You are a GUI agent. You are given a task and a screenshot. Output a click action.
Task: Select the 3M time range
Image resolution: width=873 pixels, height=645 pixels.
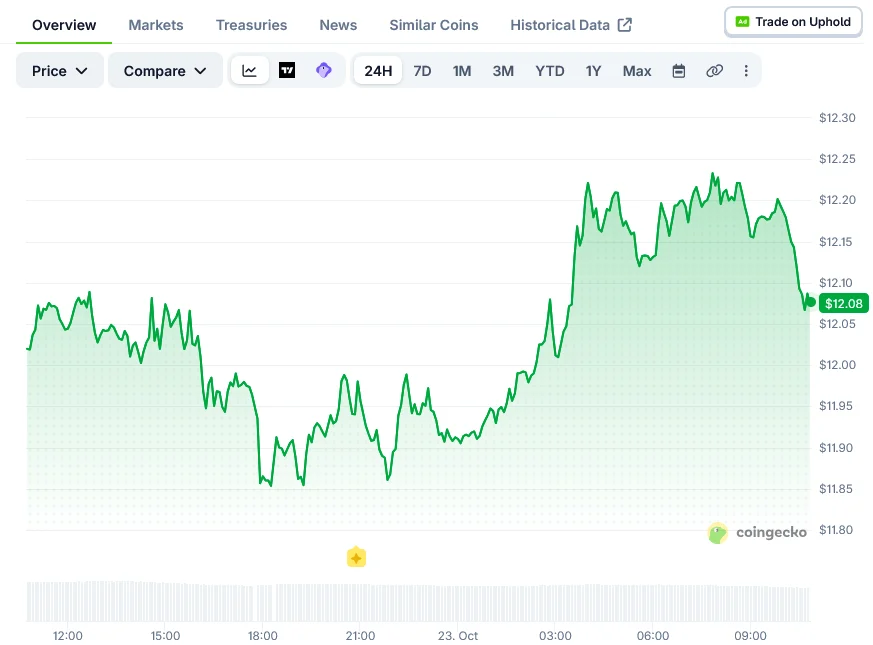click(x=503, y=71)
